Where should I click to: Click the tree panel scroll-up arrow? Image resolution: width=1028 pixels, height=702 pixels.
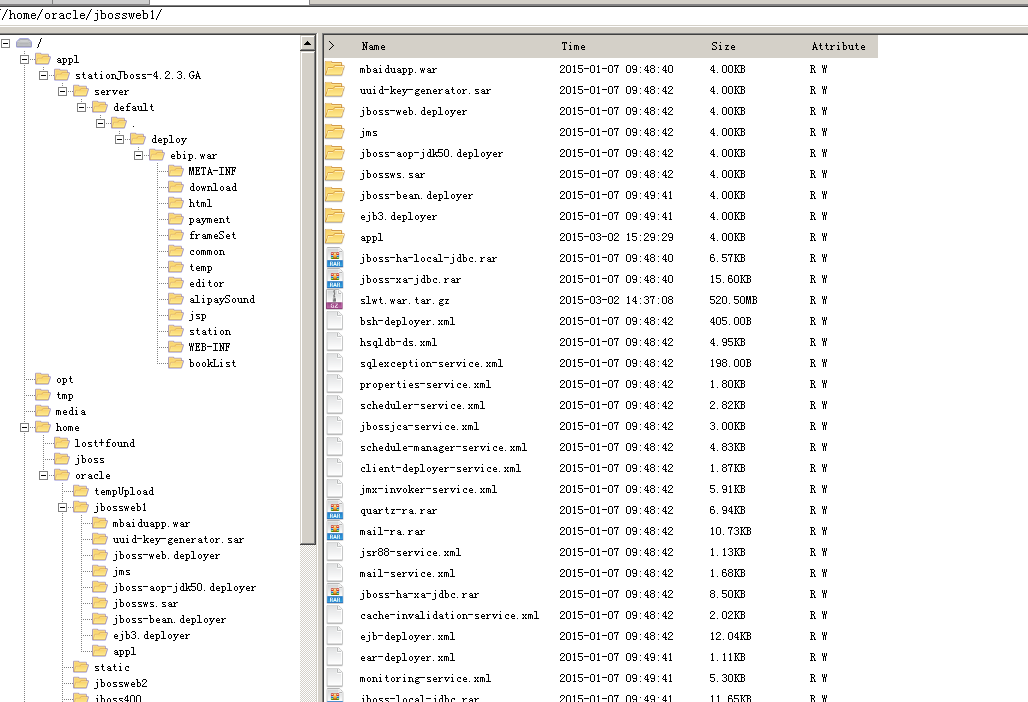(307, 43)
